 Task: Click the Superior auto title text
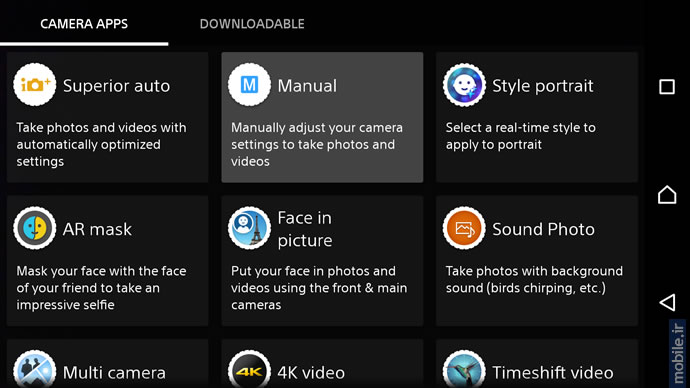116,86
